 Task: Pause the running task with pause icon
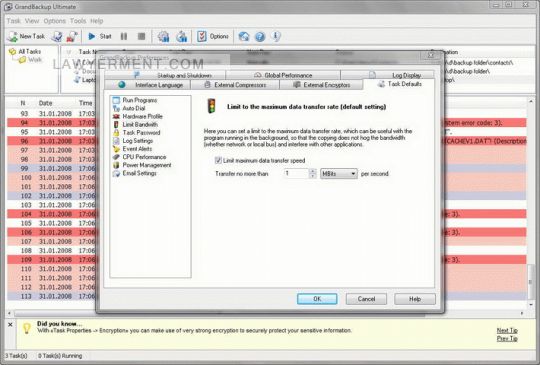point(124,36)
